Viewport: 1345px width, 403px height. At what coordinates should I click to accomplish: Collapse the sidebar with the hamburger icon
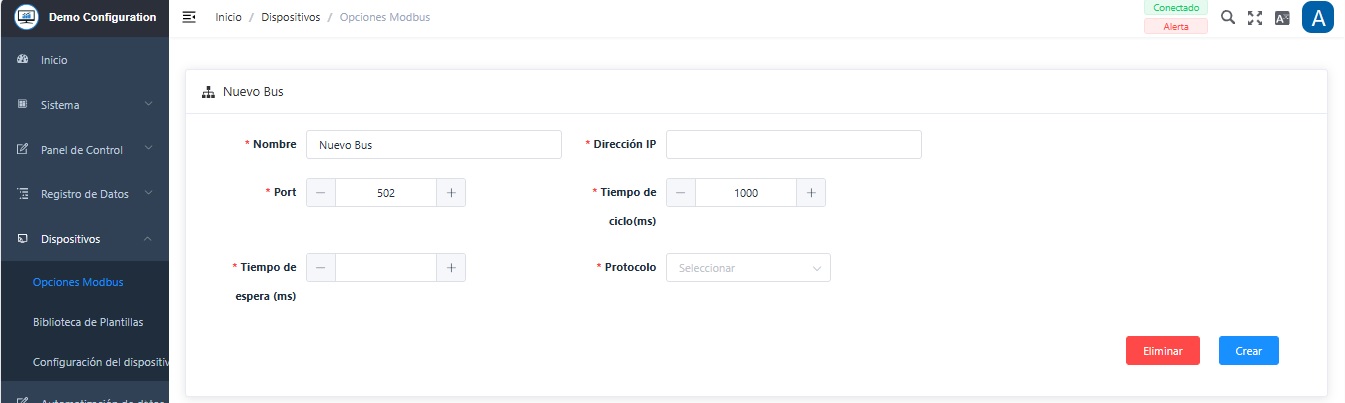point(188,18)
